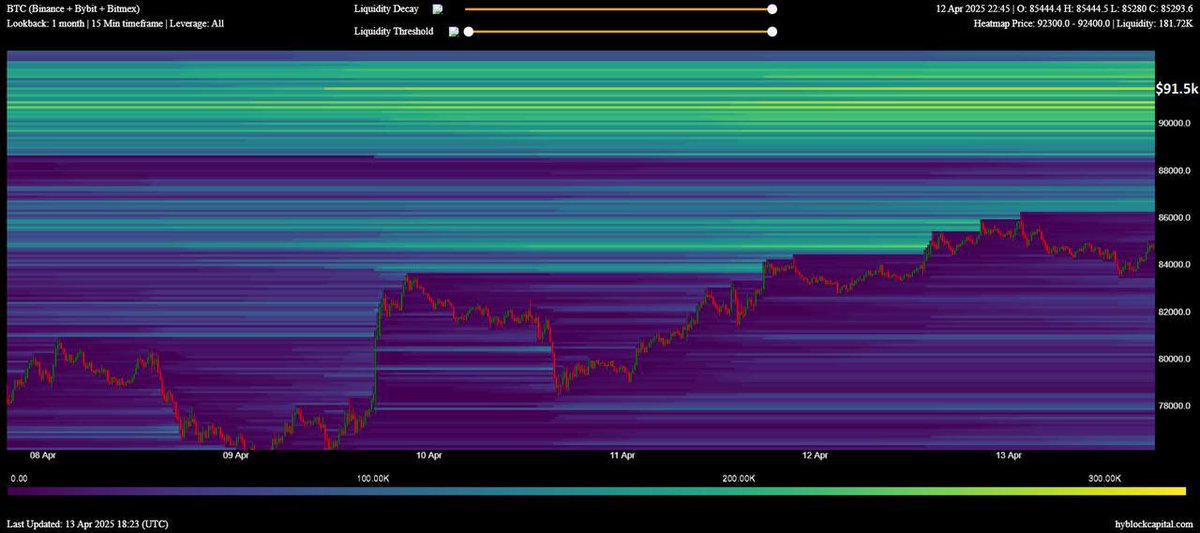Viewport: 1200px width, 533px height.
Task: Click the "12 Apr" date axis label
Action: pyautogui.click(x=815, y=455)
